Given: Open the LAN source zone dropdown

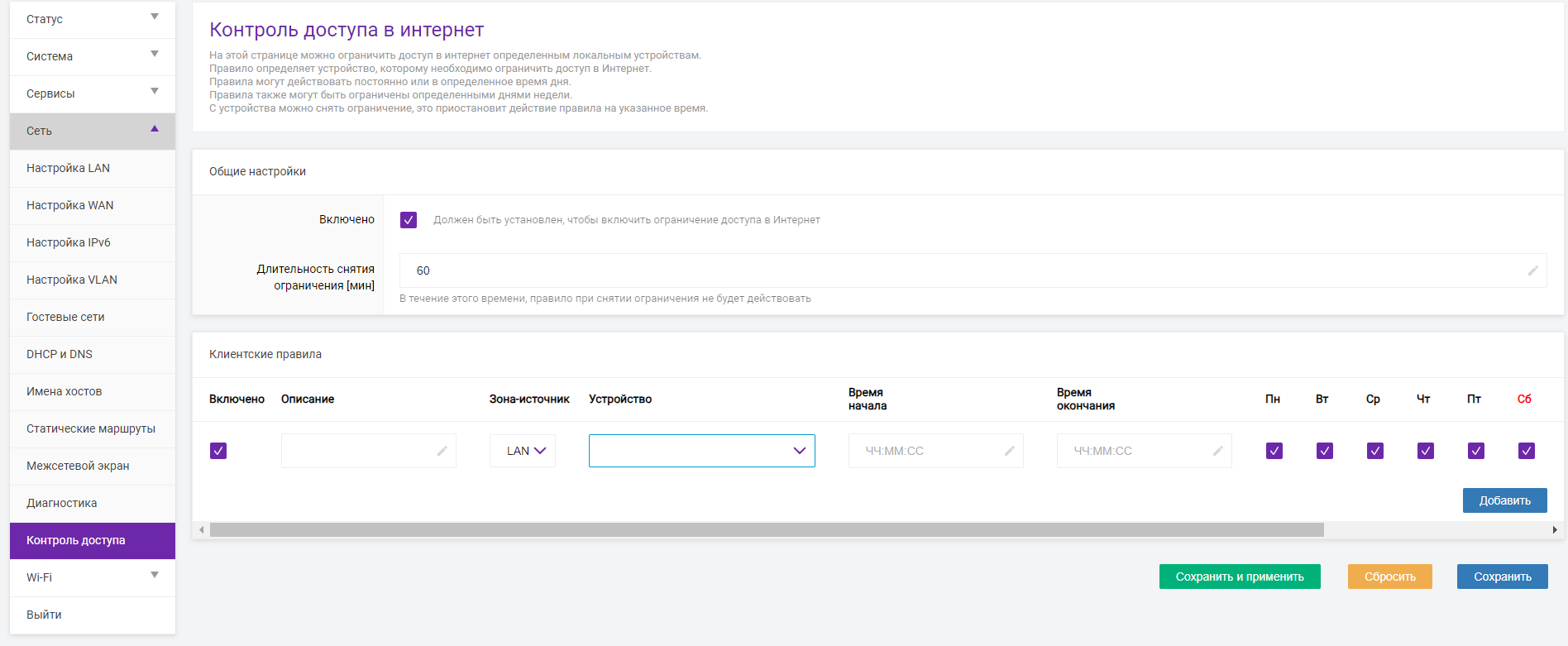Looking at the screenshot, I should [x=523, y=451].
